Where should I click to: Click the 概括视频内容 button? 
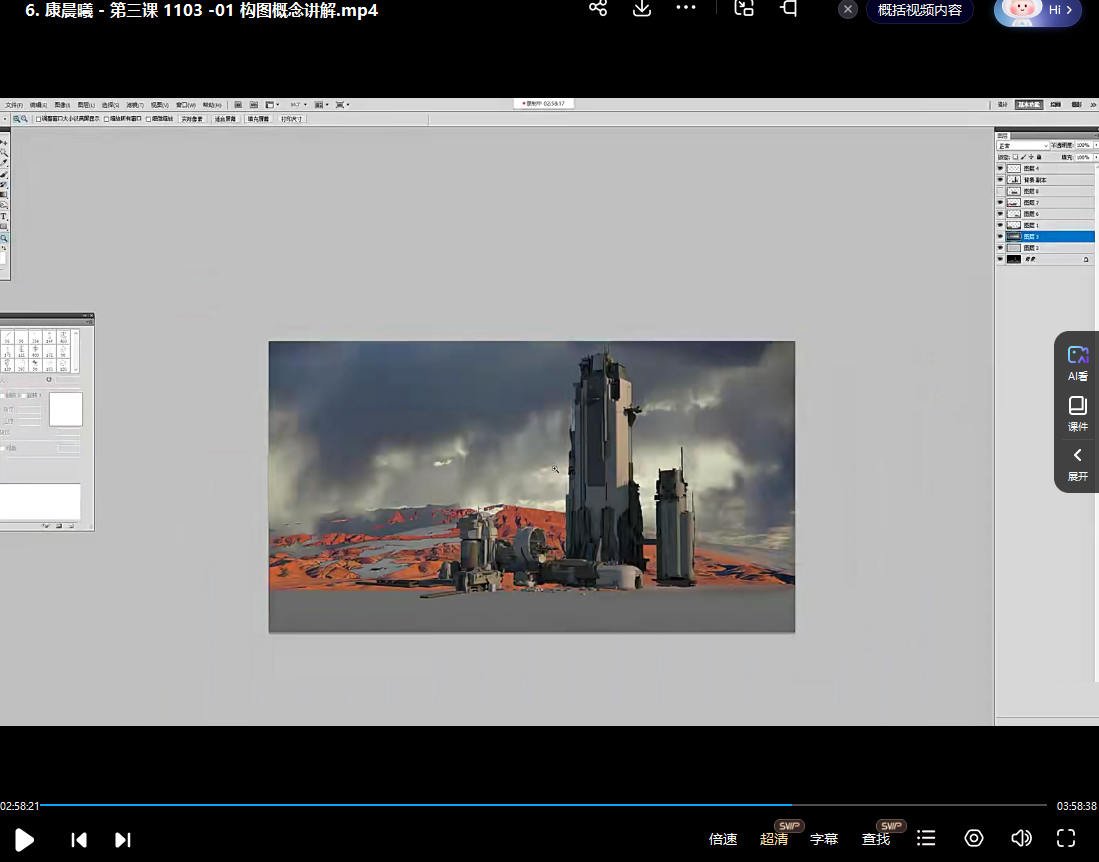coord(919,10)
